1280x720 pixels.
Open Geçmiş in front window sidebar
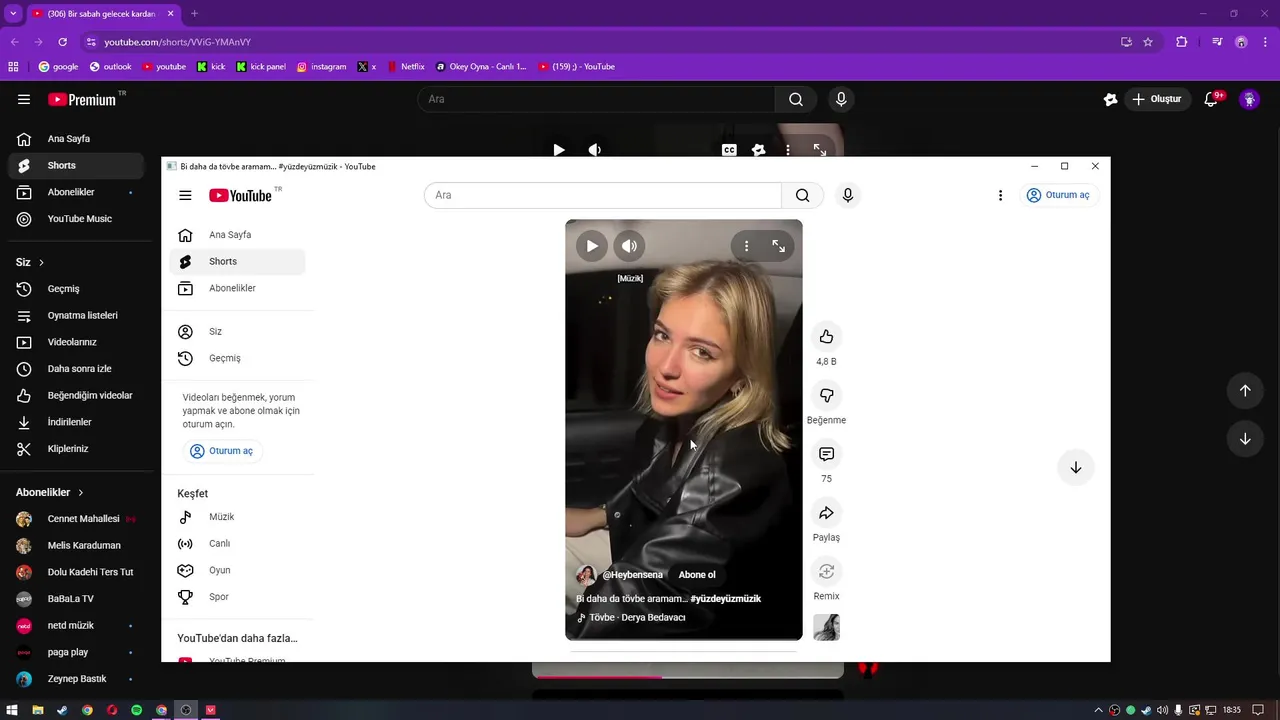coord(237,358)
